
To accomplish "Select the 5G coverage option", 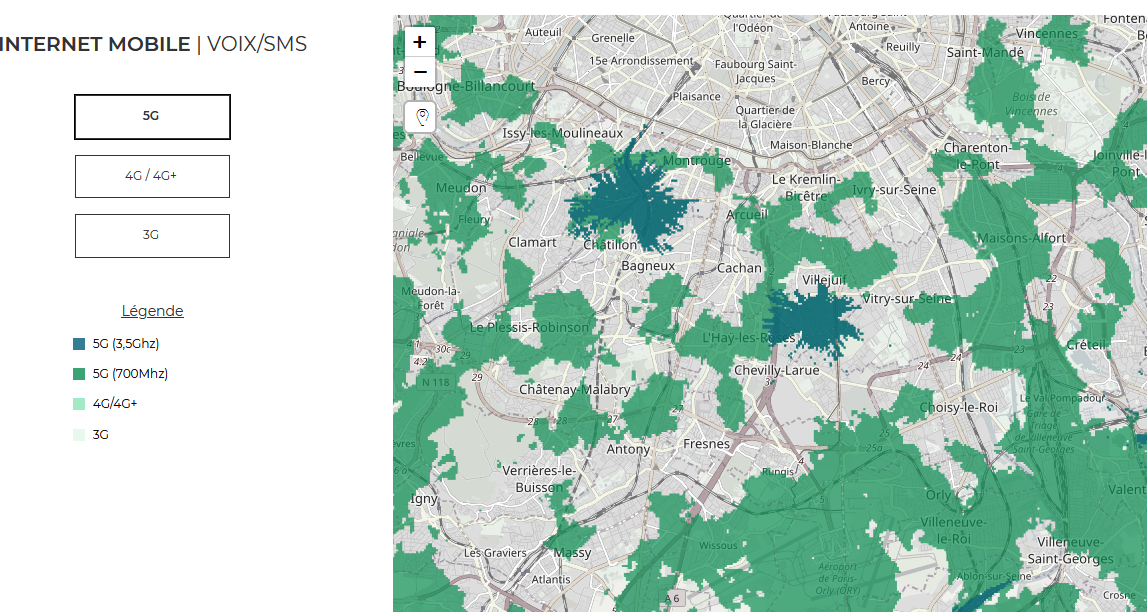I will click(152, 116).
